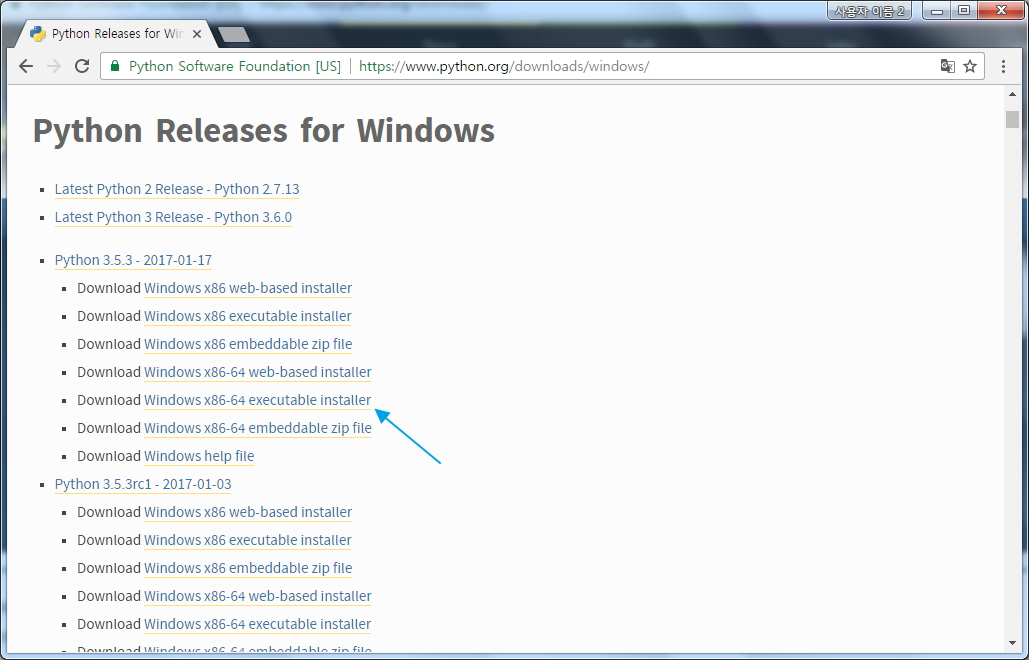The image size is (1029, 660).
Task: Click the Python Releases for Windows heading
Action: click(264, 130)
